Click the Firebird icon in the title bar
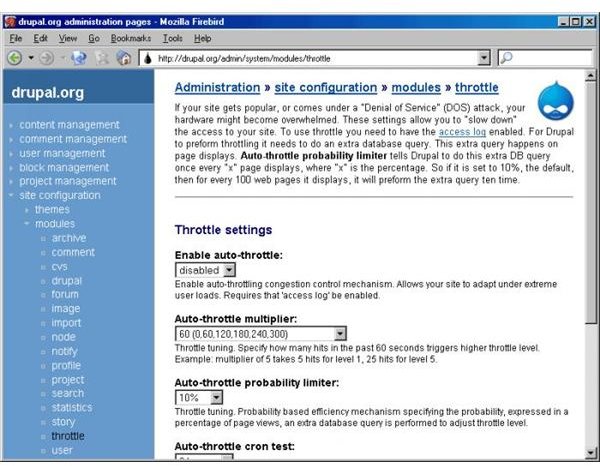Screen dimensions: 600x466 click(10, 21)
